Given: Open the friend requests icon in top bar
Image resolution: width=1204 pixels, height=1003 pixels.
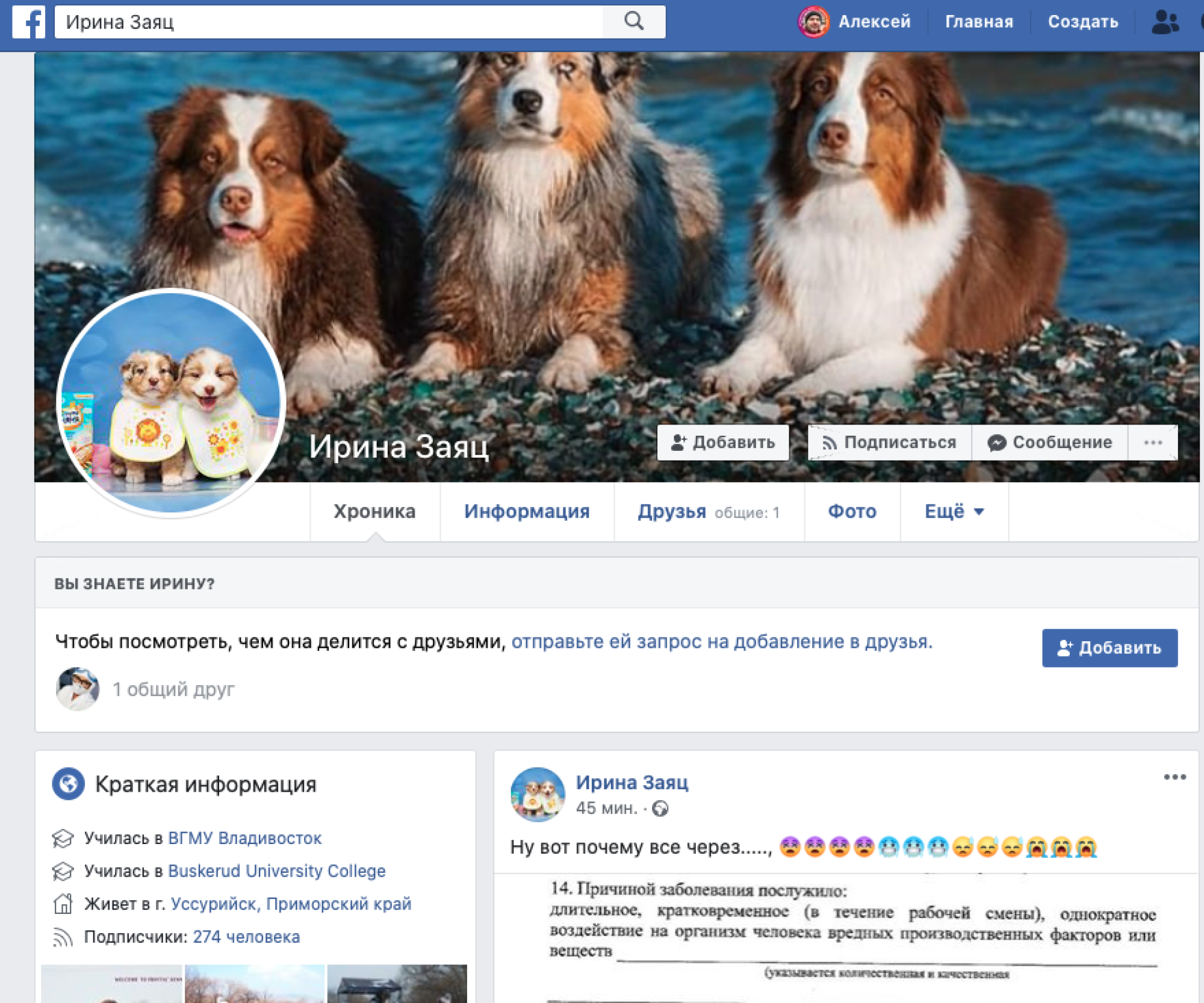Looking at the screenshot, I should [x=1165, y=22].
